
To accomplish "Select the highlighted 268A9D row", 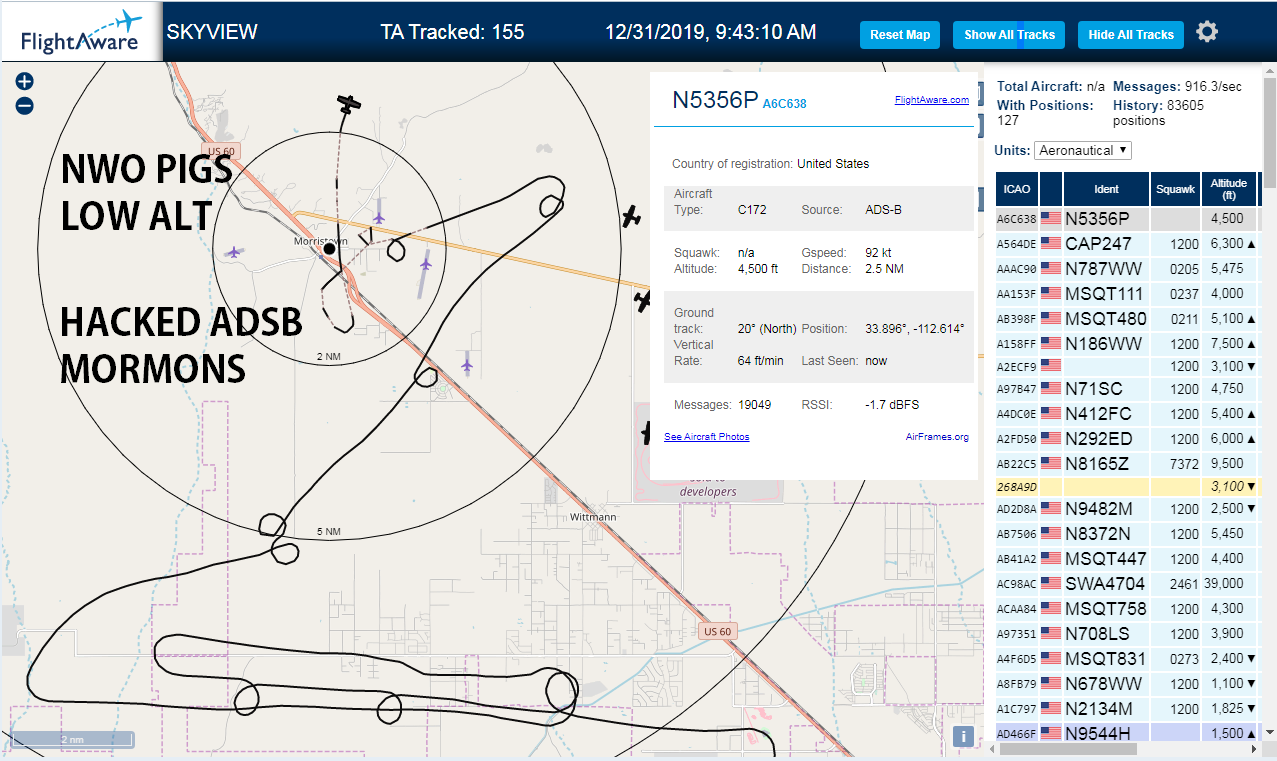I will click(x=1127, y=486).
